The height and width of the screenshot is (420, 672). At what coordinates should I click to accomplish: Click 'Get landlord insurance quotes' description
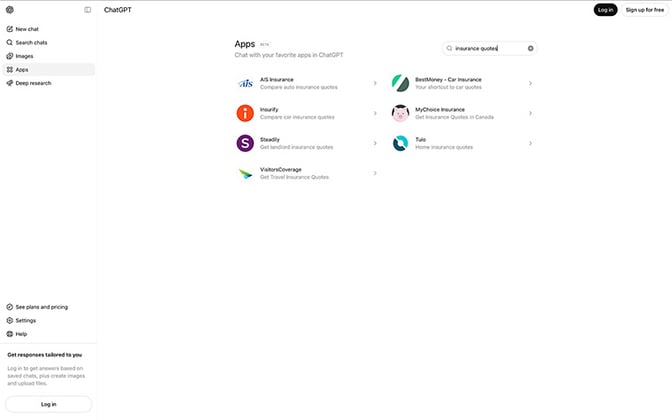[x=297, y=147]
